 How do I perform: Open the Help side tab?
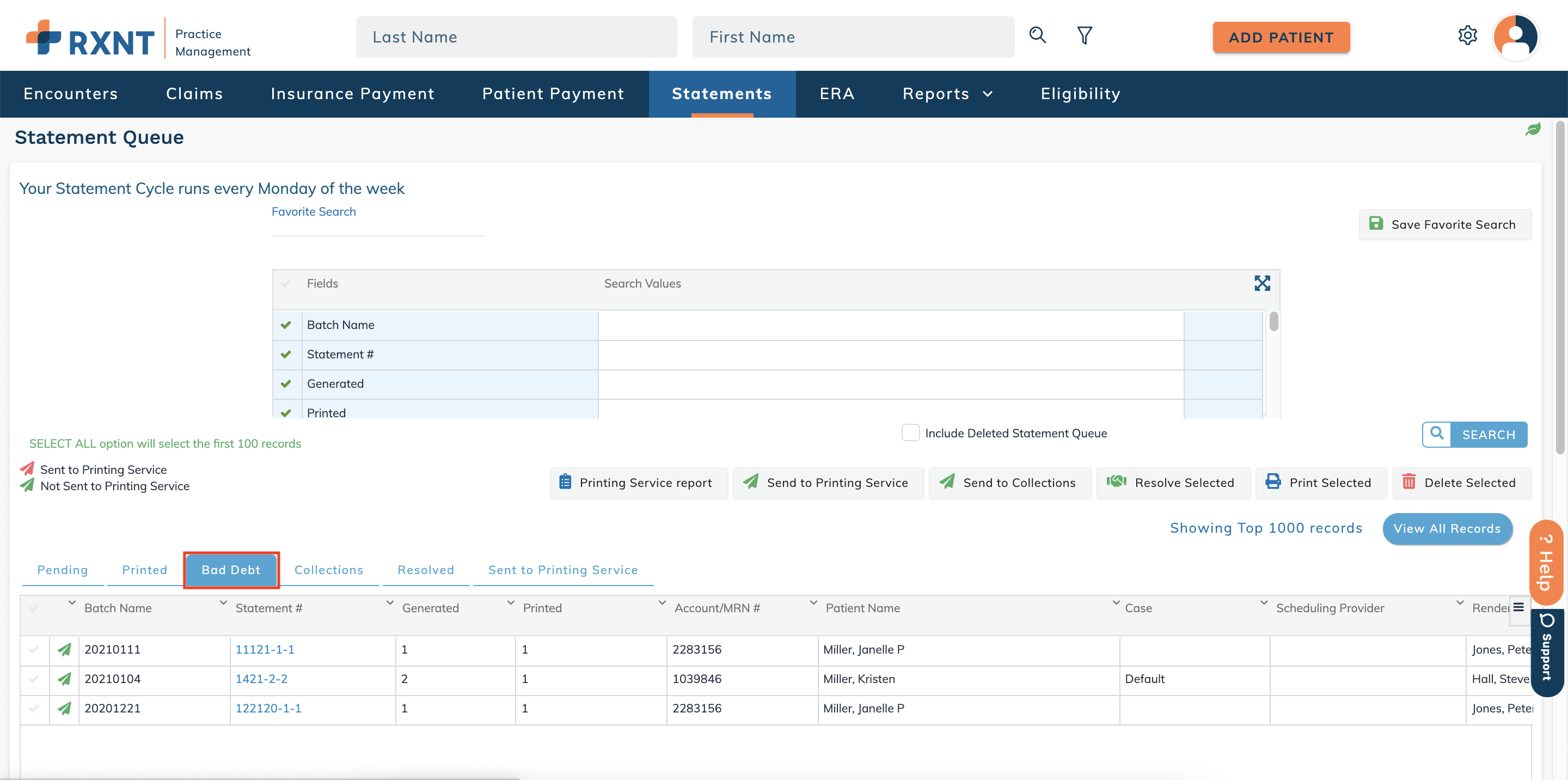[x=1546, y=563]
